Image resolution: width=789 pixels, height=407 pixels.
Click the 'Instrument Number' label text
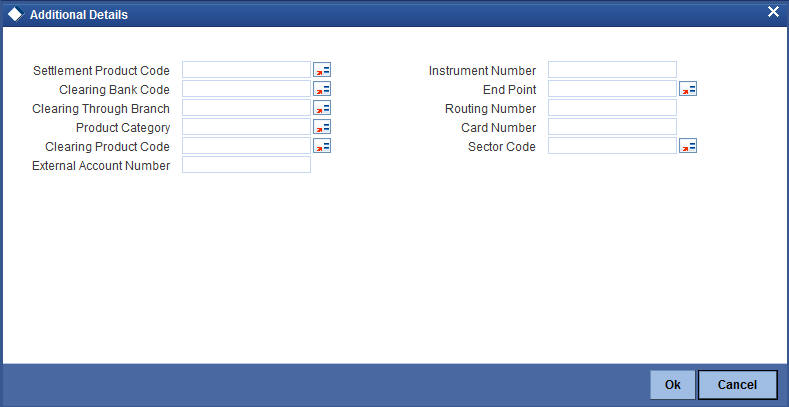point(483,71)
